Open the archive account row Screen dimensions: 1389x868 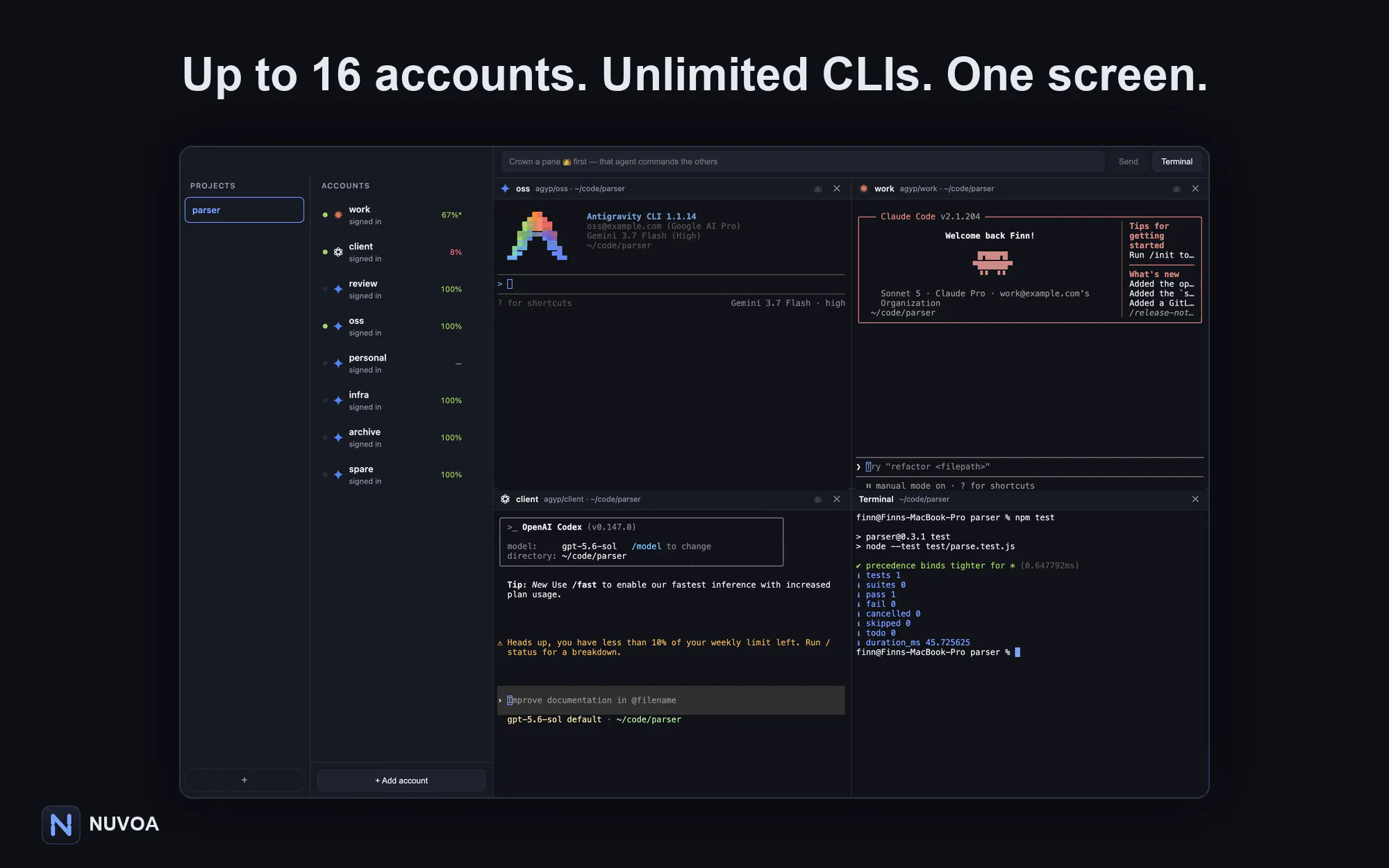(x=401, y=437)
